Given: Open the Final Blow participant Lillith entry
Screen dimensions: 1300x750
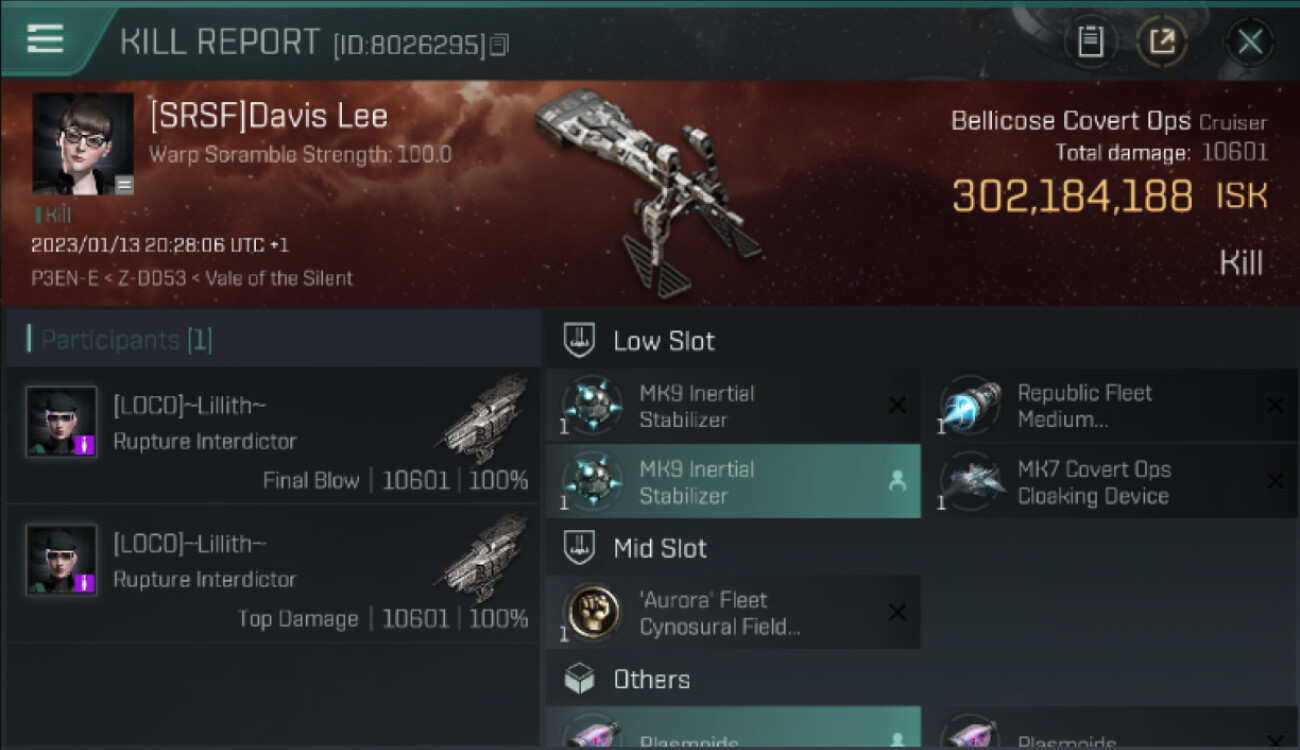Looking at the screenshot, I should [x=272, y=435].
